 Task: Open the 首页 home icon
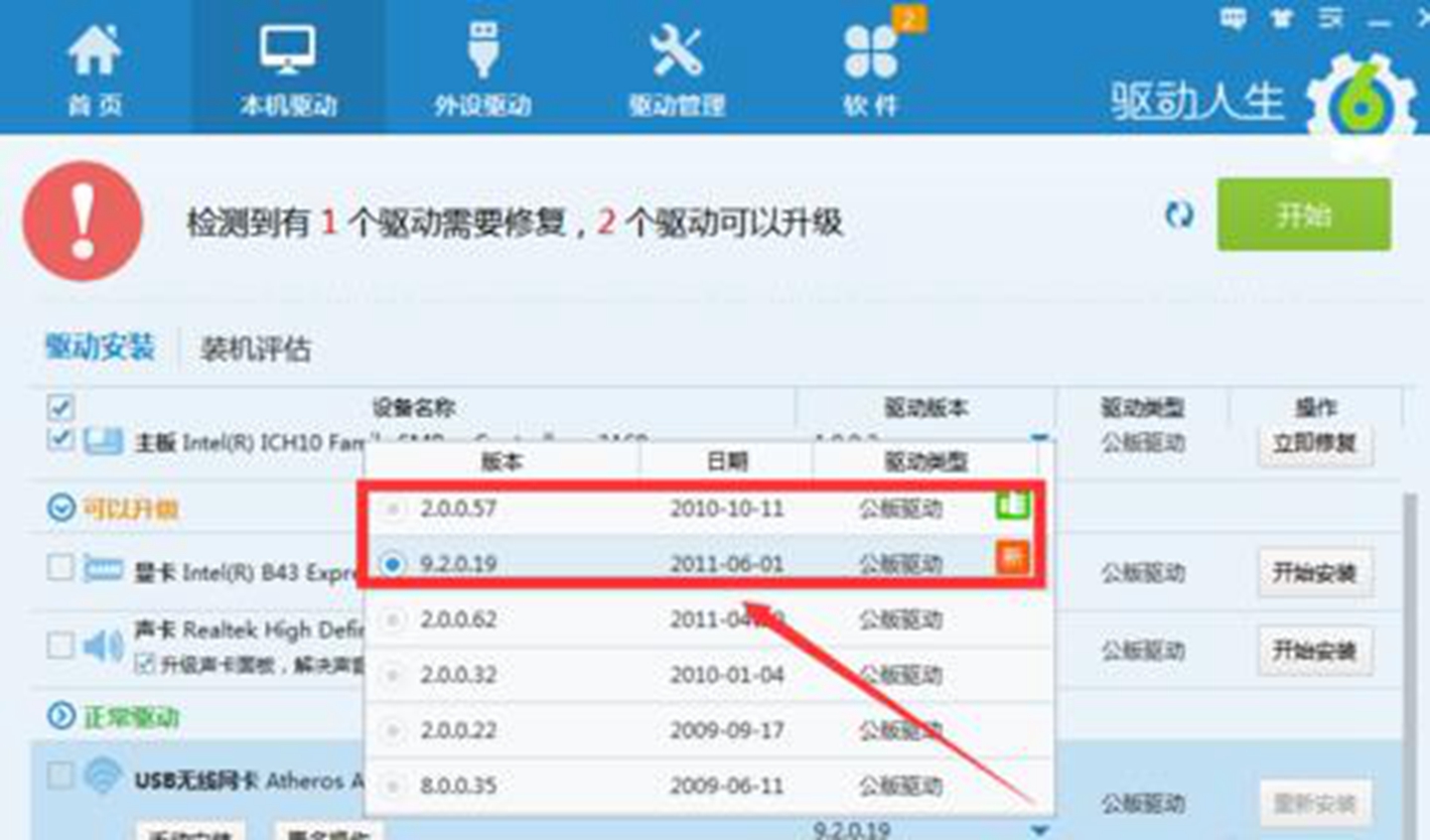click(x=94, y=50)
